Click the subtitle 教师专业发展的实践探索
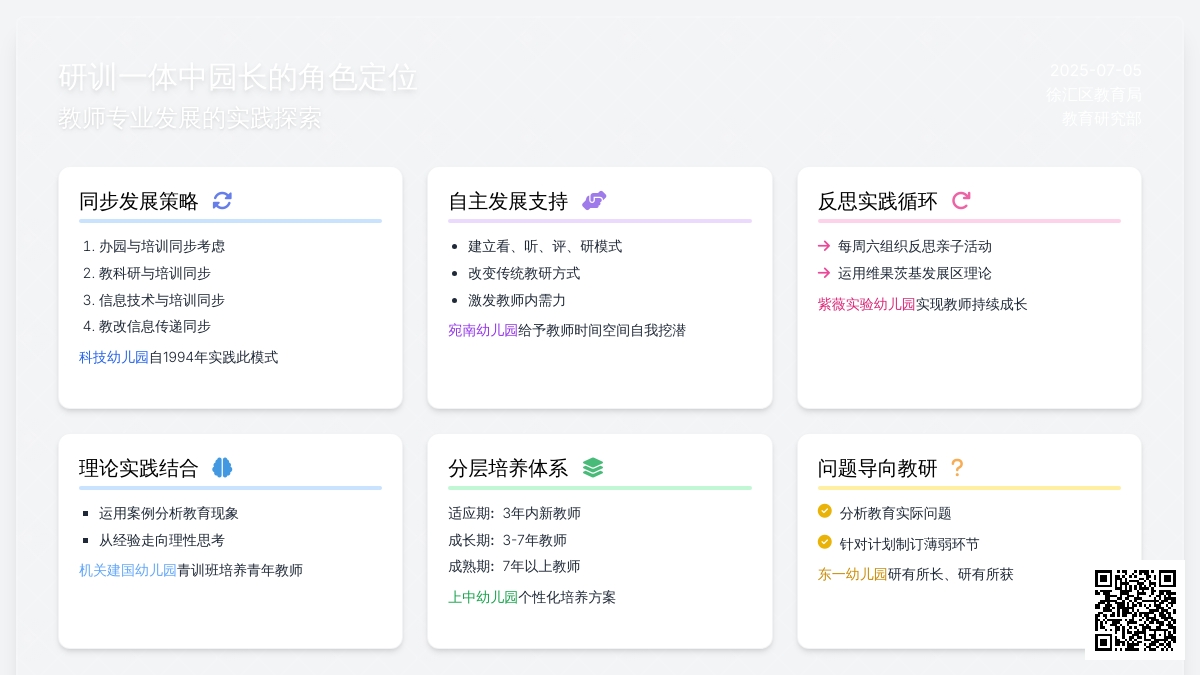This screenshot has height=675, width=1200. [x=190, y=118]
